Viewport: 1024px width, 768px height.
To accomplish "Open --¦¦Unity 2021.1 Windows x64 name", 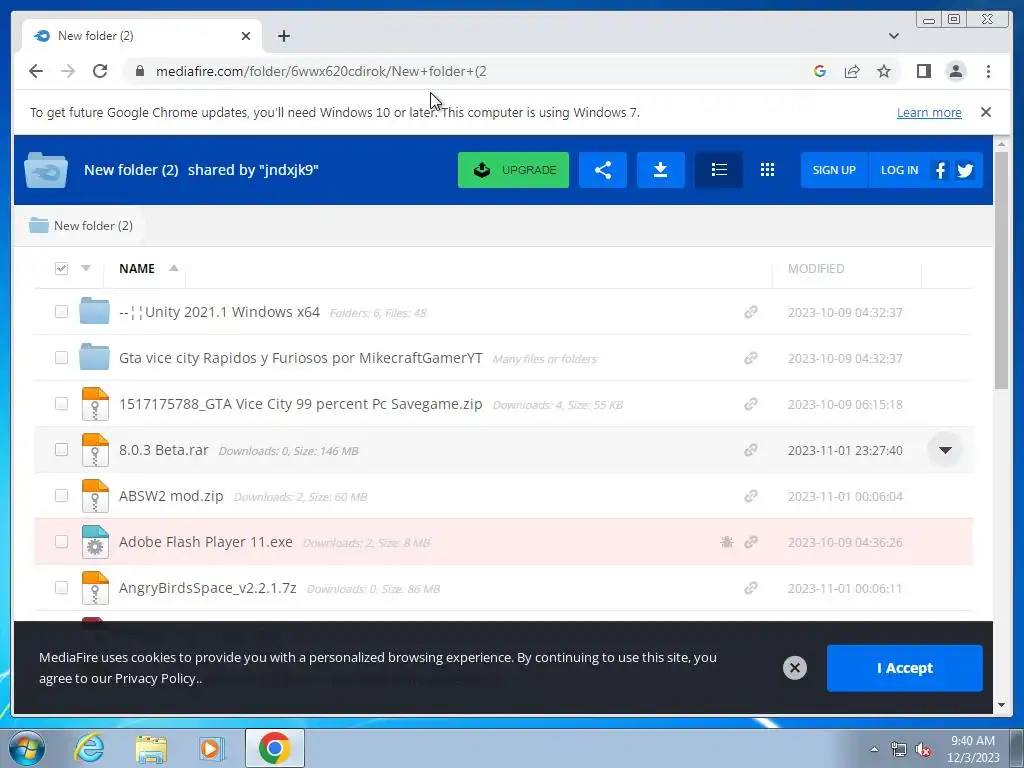I will point(219,312).
